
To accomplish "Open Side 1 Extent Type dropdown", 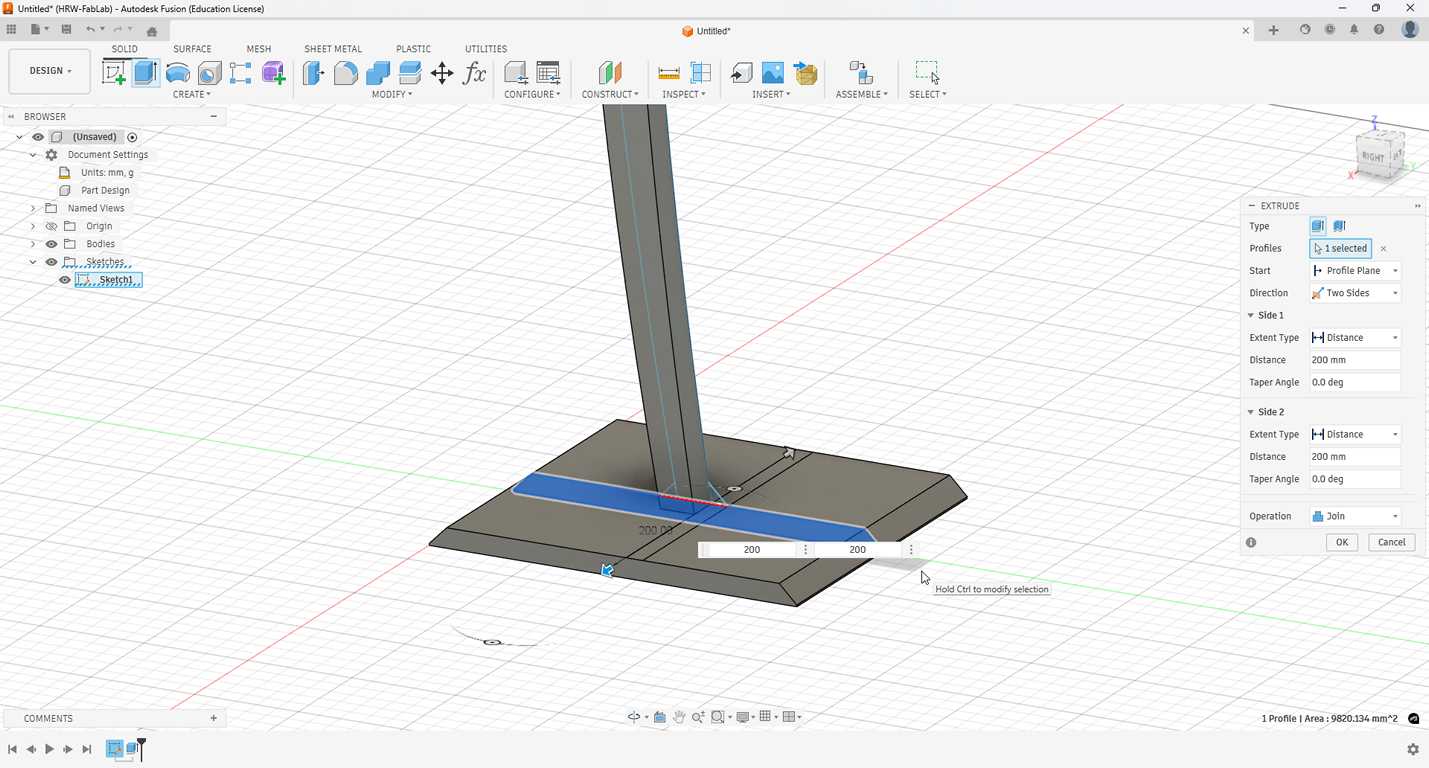I will (1355, 338).
